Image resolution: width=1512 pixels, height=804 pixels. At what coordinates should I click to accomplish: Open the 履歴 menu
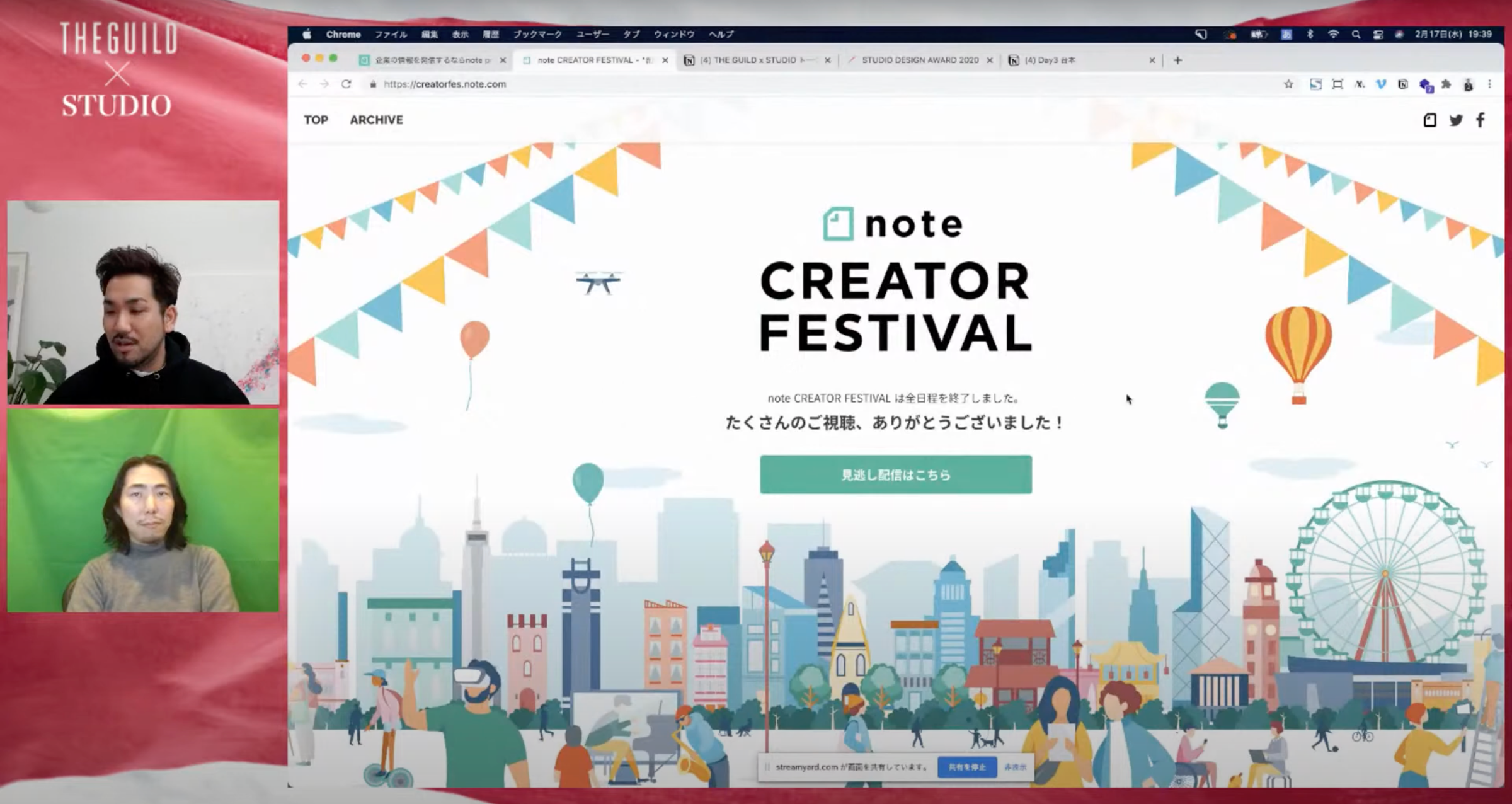coord(491,34)
